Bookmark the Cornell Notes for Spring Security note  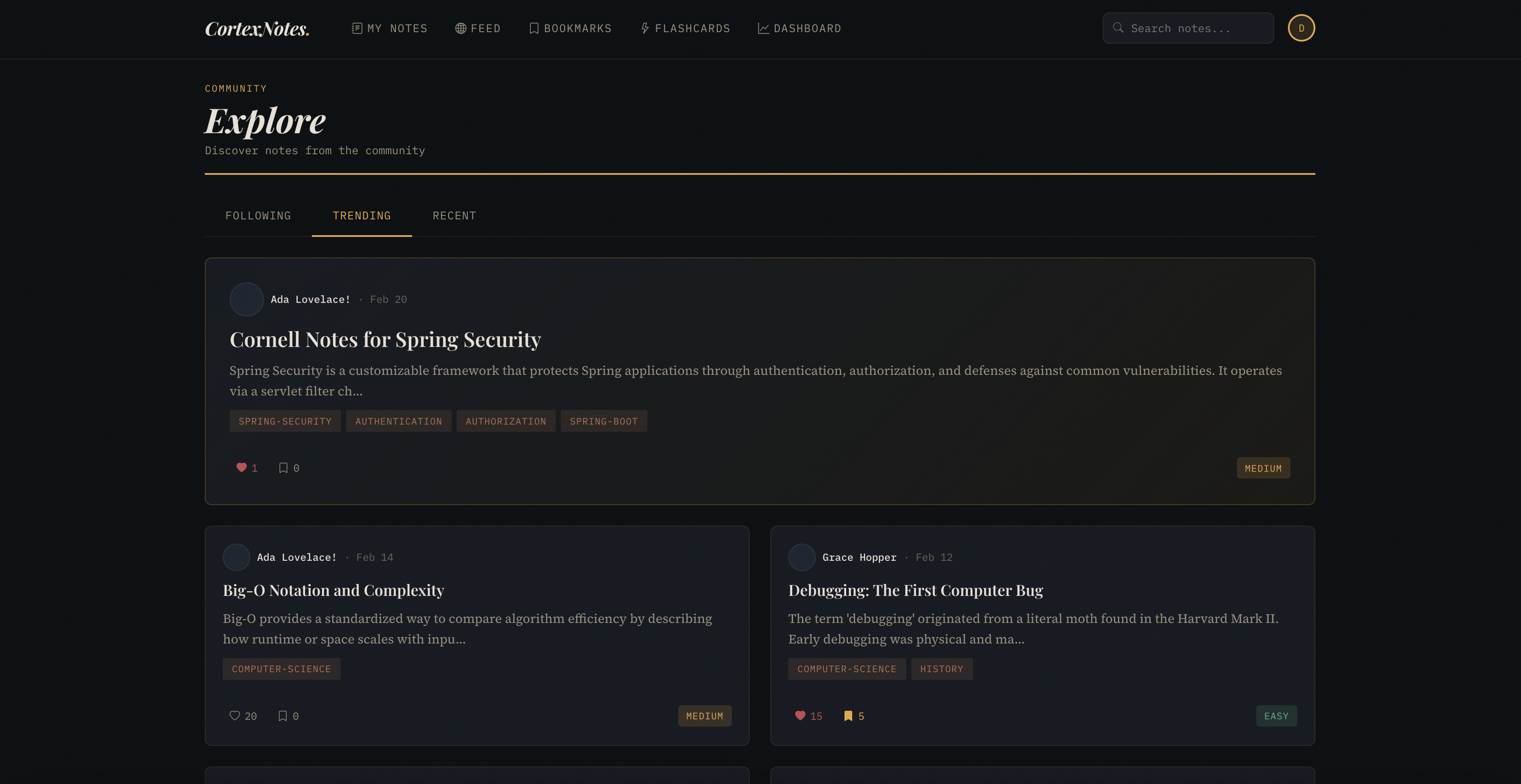point(283,467)
